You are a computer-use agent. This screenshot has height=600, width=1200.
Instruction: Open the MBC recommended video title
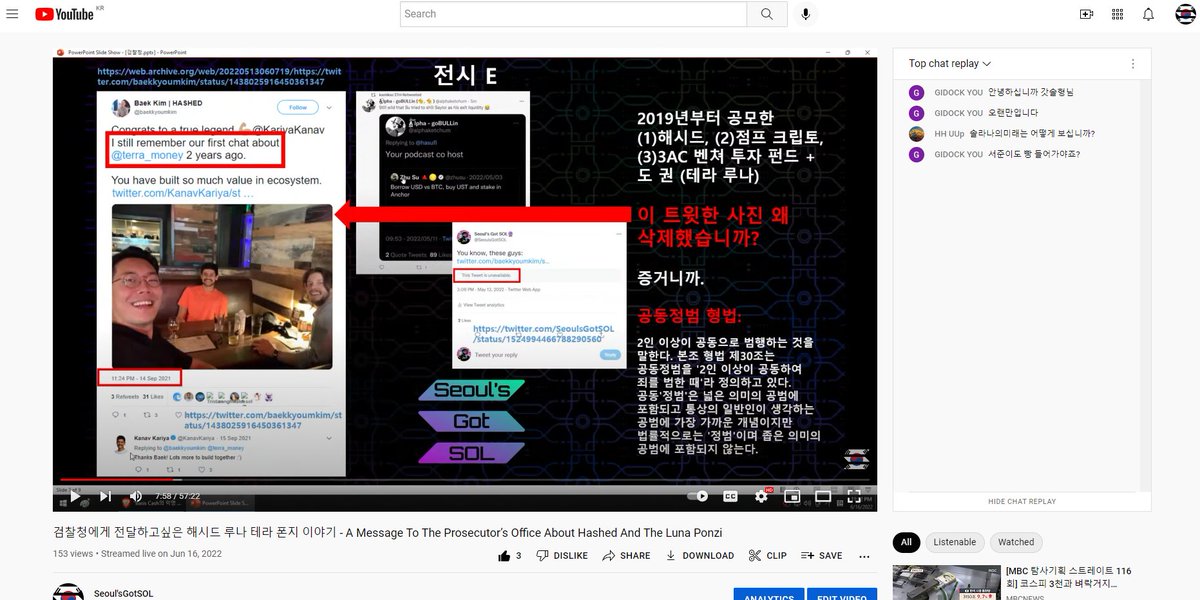pyautogui.click(x=1068, y=577)
